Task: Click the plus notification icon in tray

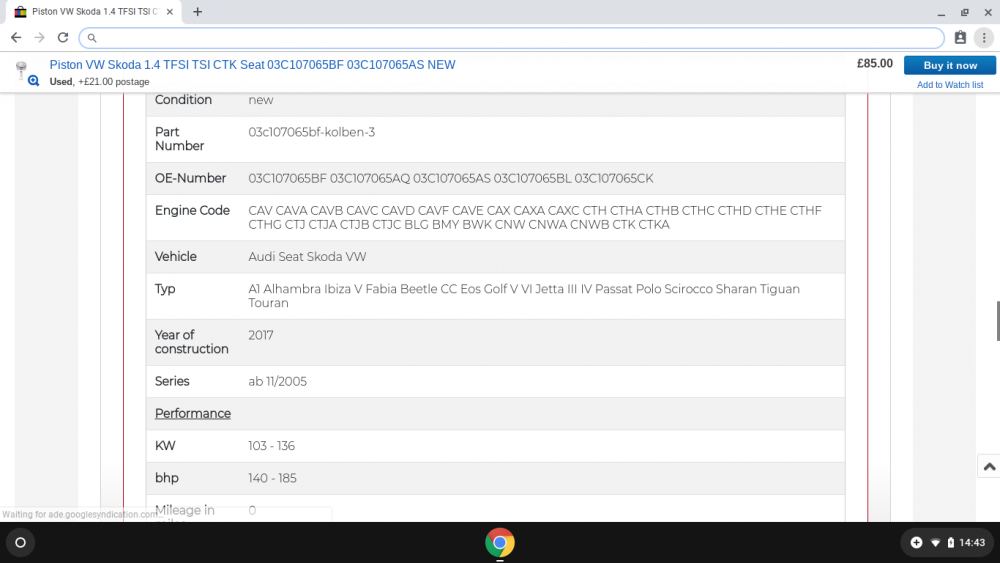Action: pyautogui.click(x=916, y=543)
